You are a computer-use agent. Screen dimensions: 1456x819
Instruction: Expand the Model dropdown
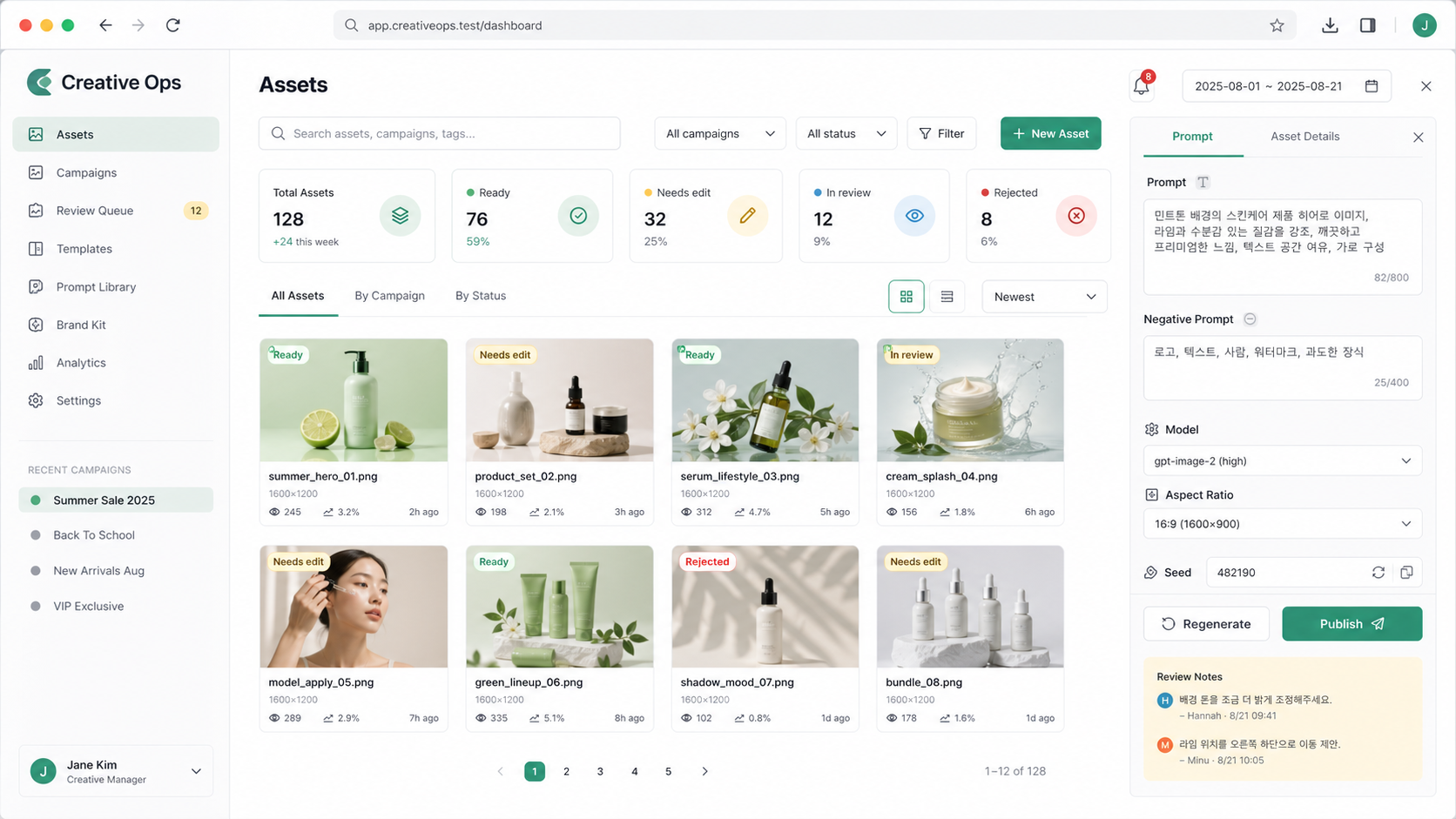pyautogui.click(x=1282, y=461)
